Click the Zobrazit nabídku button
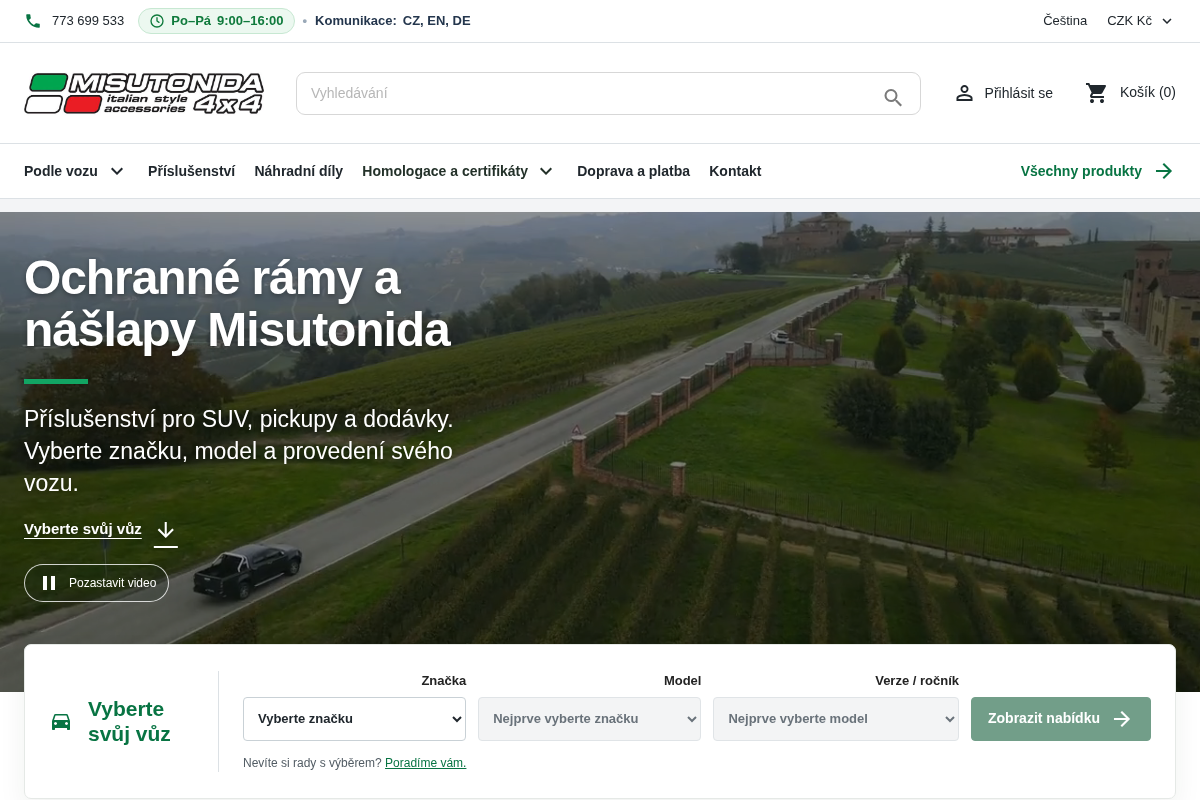 (x=1061, y=719)
